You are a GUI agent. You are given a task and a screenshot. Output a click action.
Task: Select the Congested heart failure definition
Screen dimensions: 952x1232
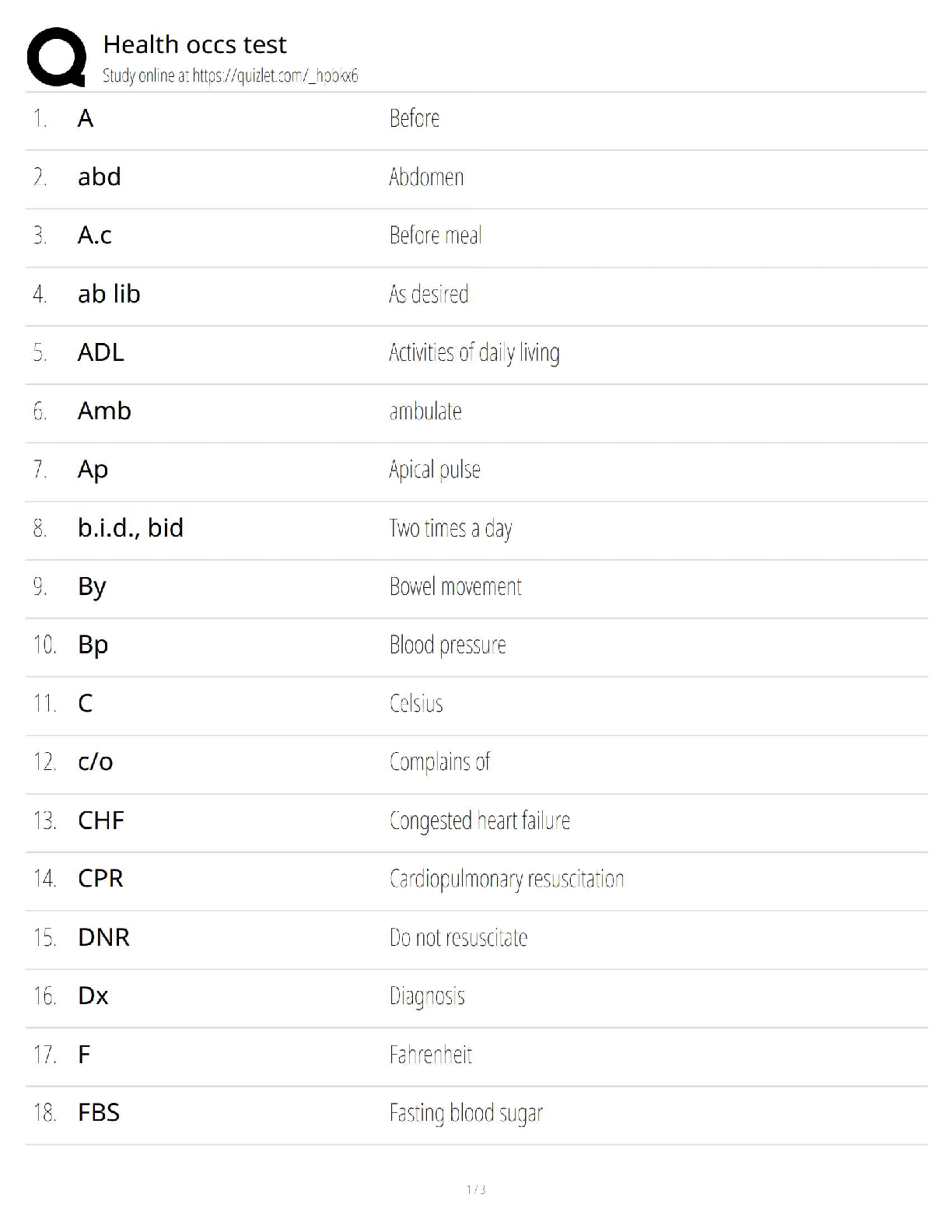pyautogui.click(x=479, y=821)
